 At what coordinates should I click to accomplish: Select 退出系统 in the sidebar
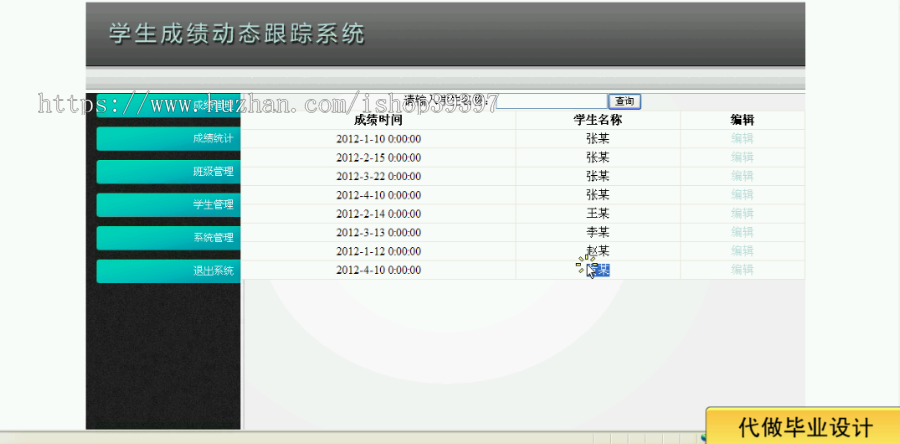[x=168, y=271]
